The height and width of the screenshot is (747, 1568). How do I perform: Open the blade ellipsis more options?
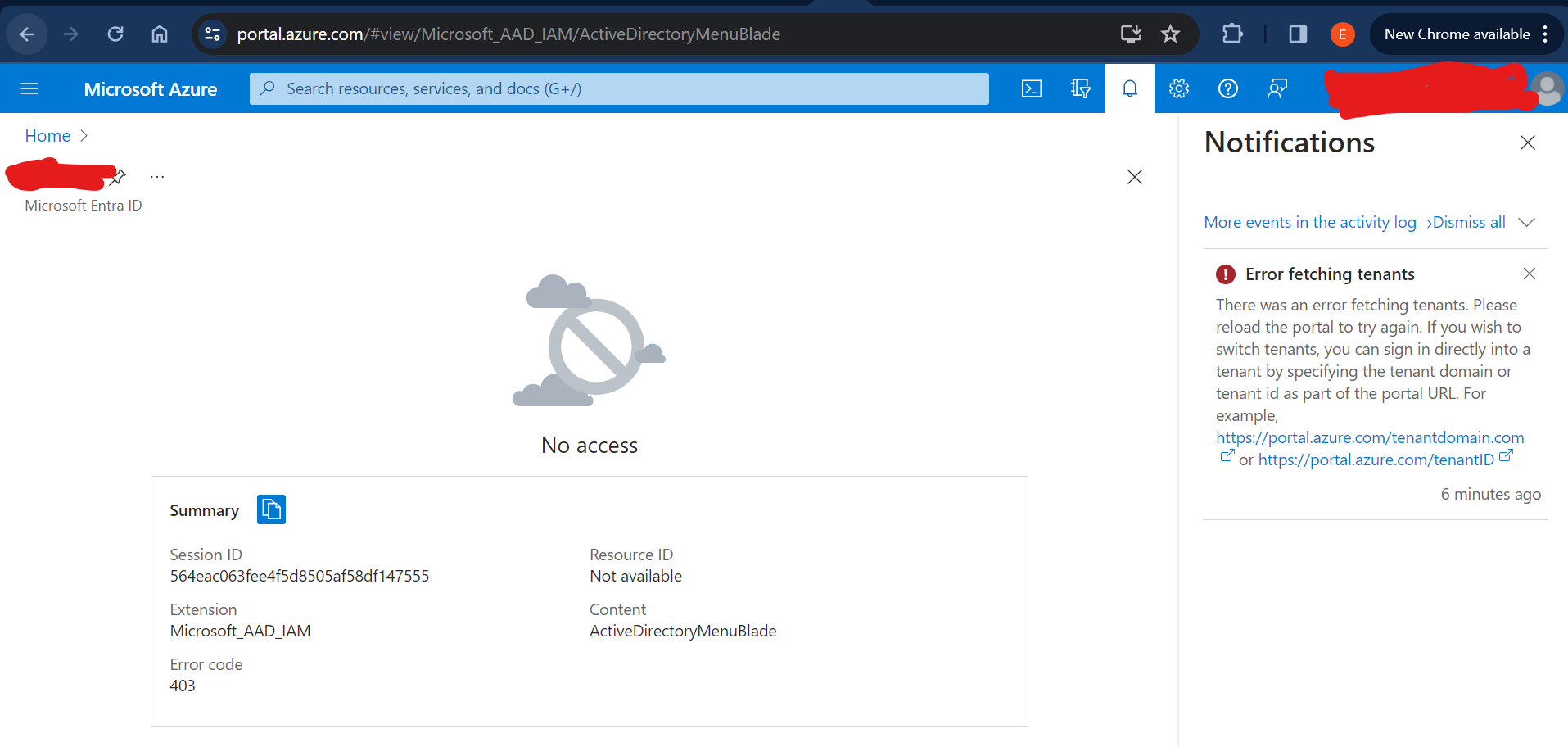click(157, 176)
